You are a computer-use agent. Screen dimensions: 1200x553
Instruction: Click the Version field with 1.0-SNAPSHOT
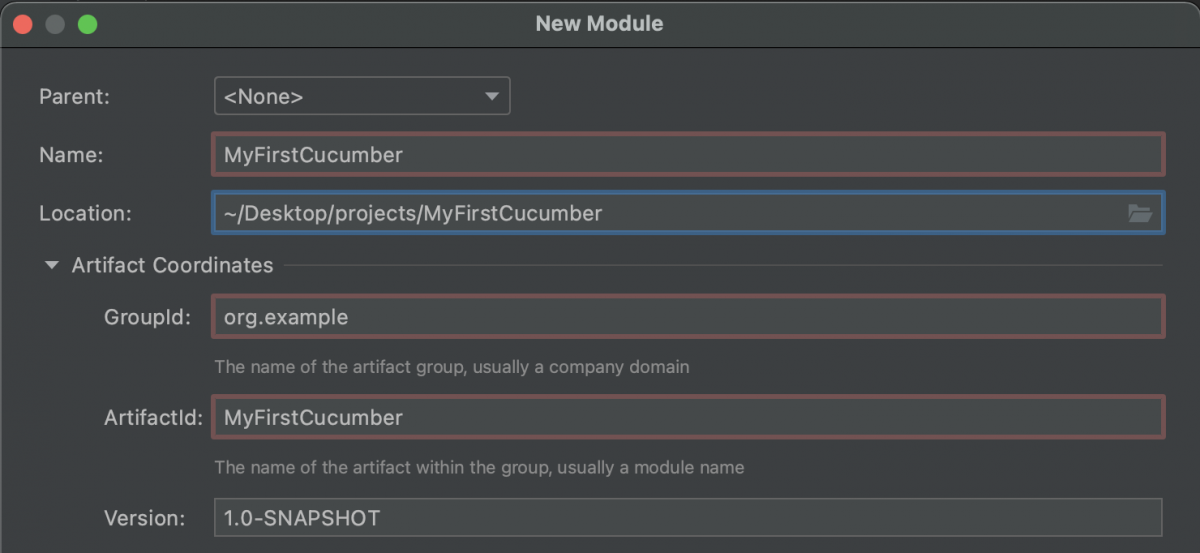click(687, 518)
